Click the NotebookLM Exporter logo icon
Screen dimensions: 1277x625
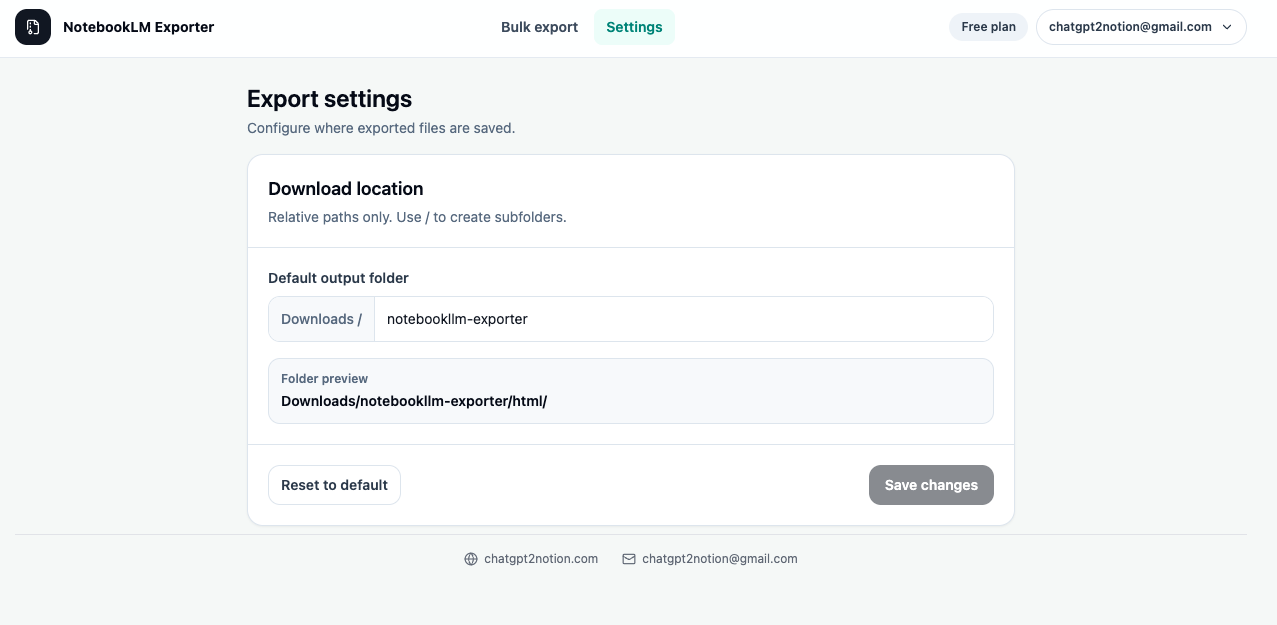click(33, 27)
